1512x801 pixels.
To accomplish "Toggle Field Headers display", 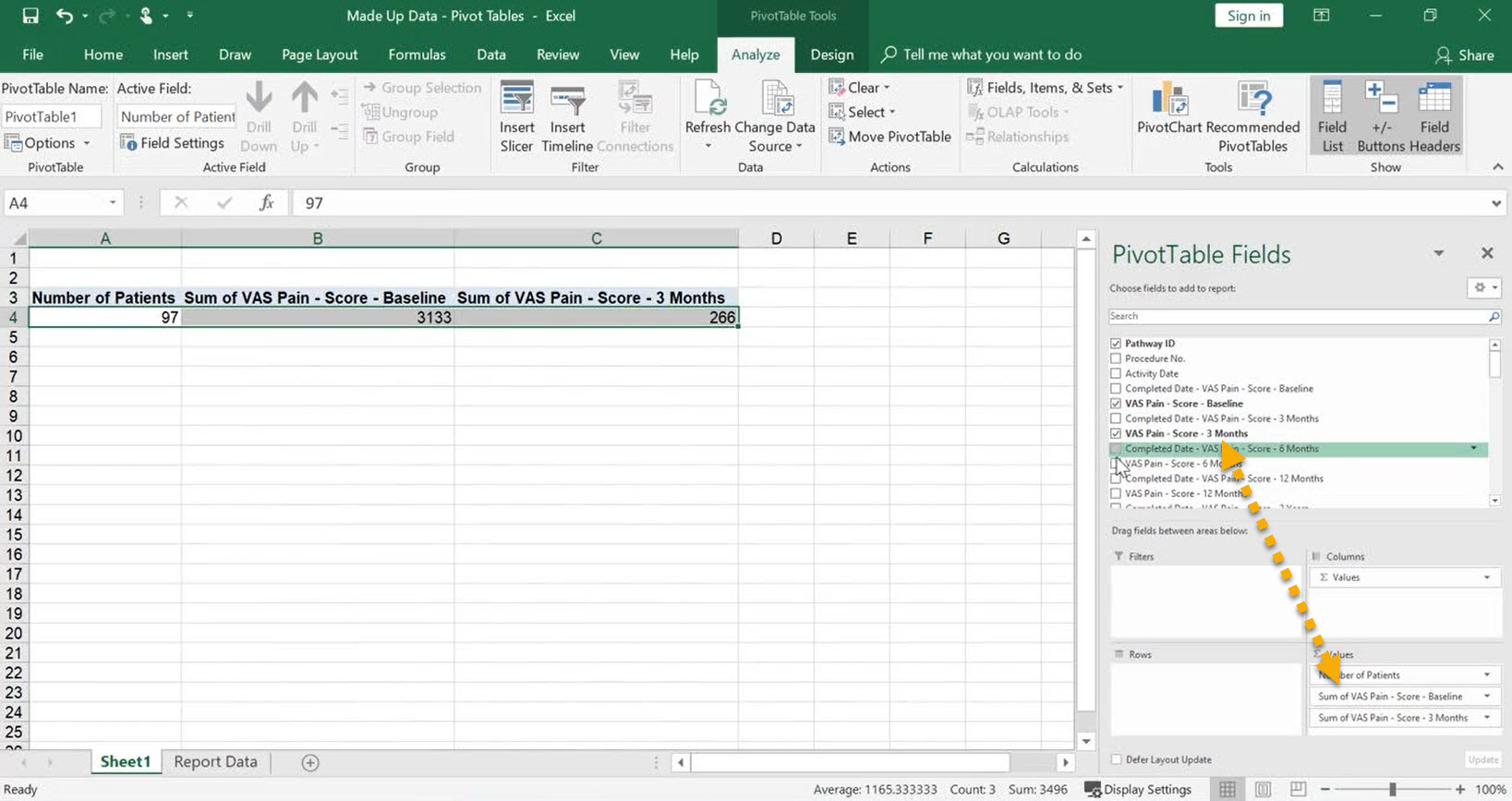I will click(1434, 117).
